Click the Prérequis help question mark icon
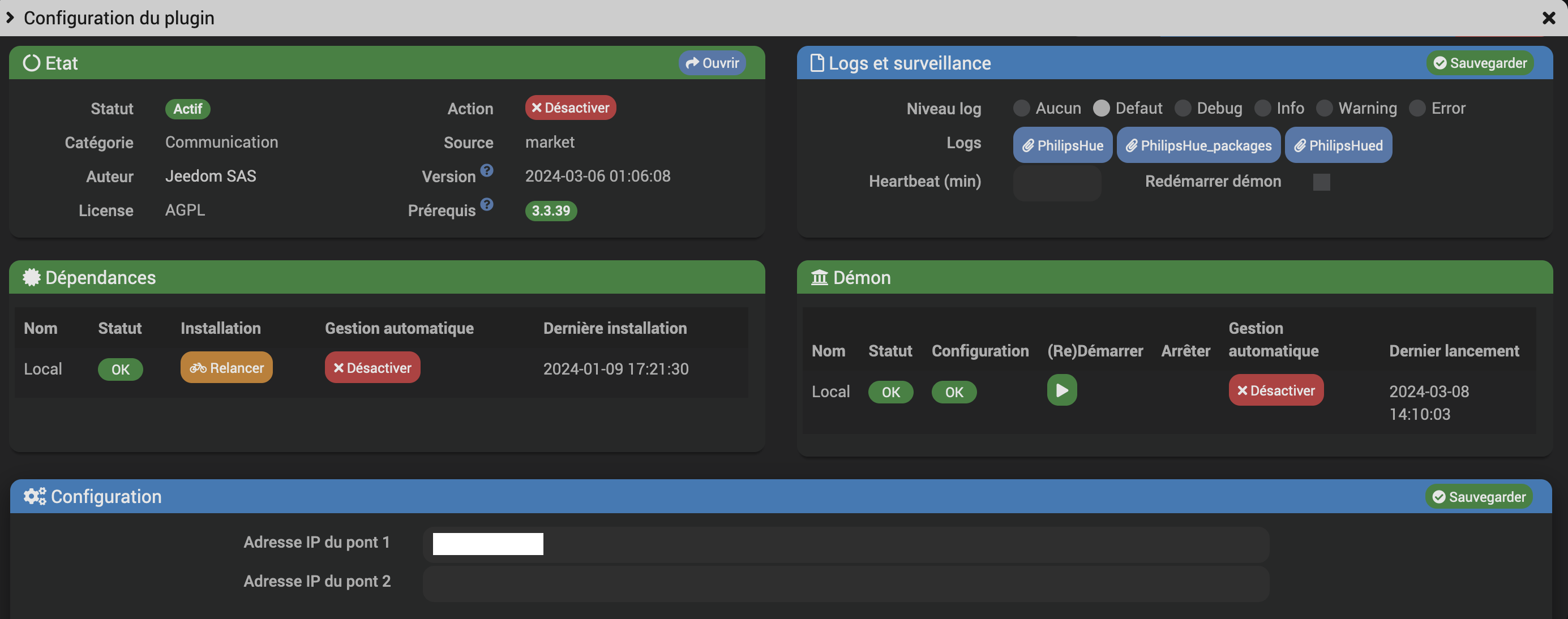The height and width of the screenshot is (619, 1568). pos(486,204)
